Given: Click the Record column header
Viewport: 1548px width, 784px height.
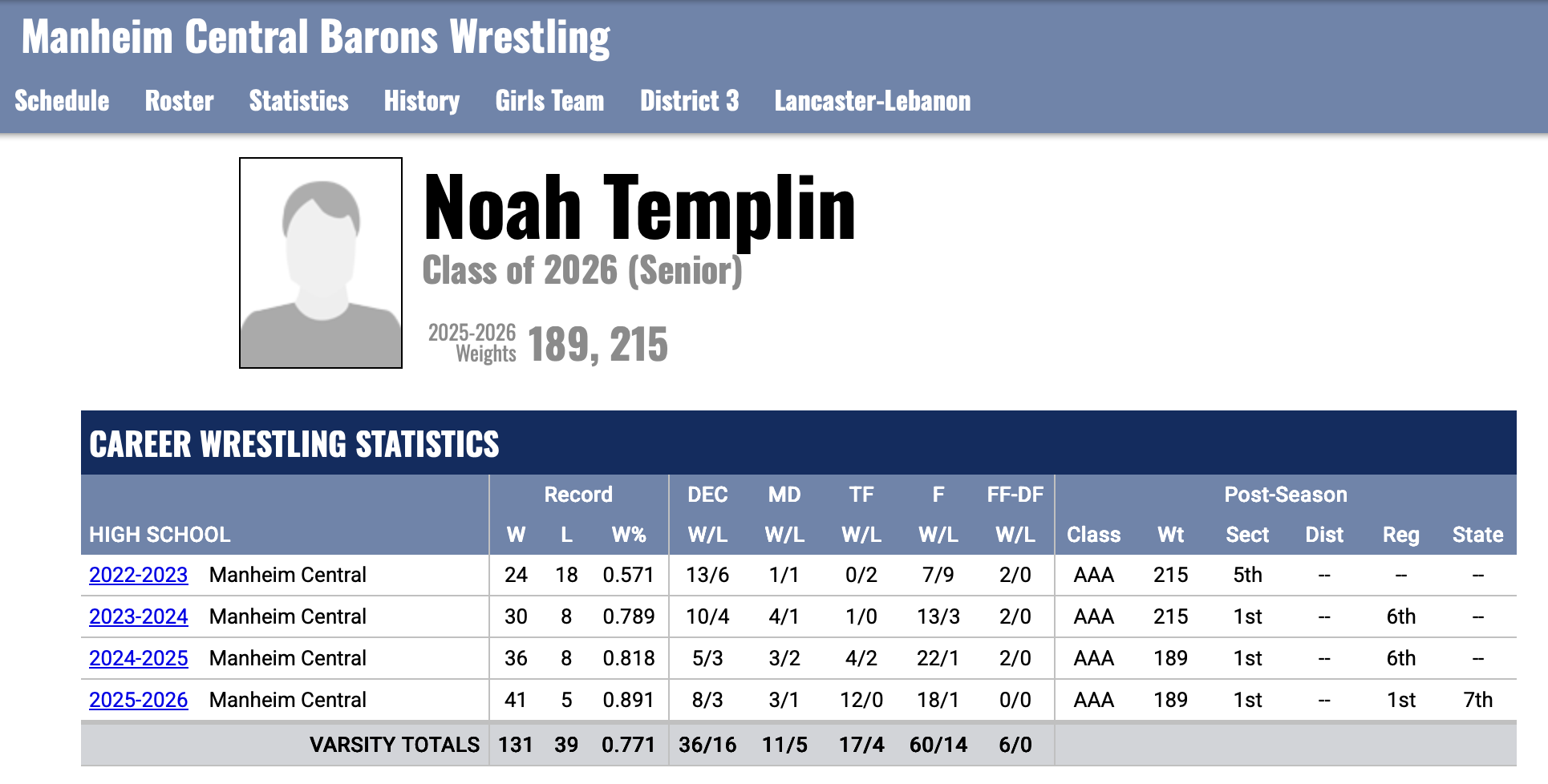Looking at the screenshot, I should point(577,495).
